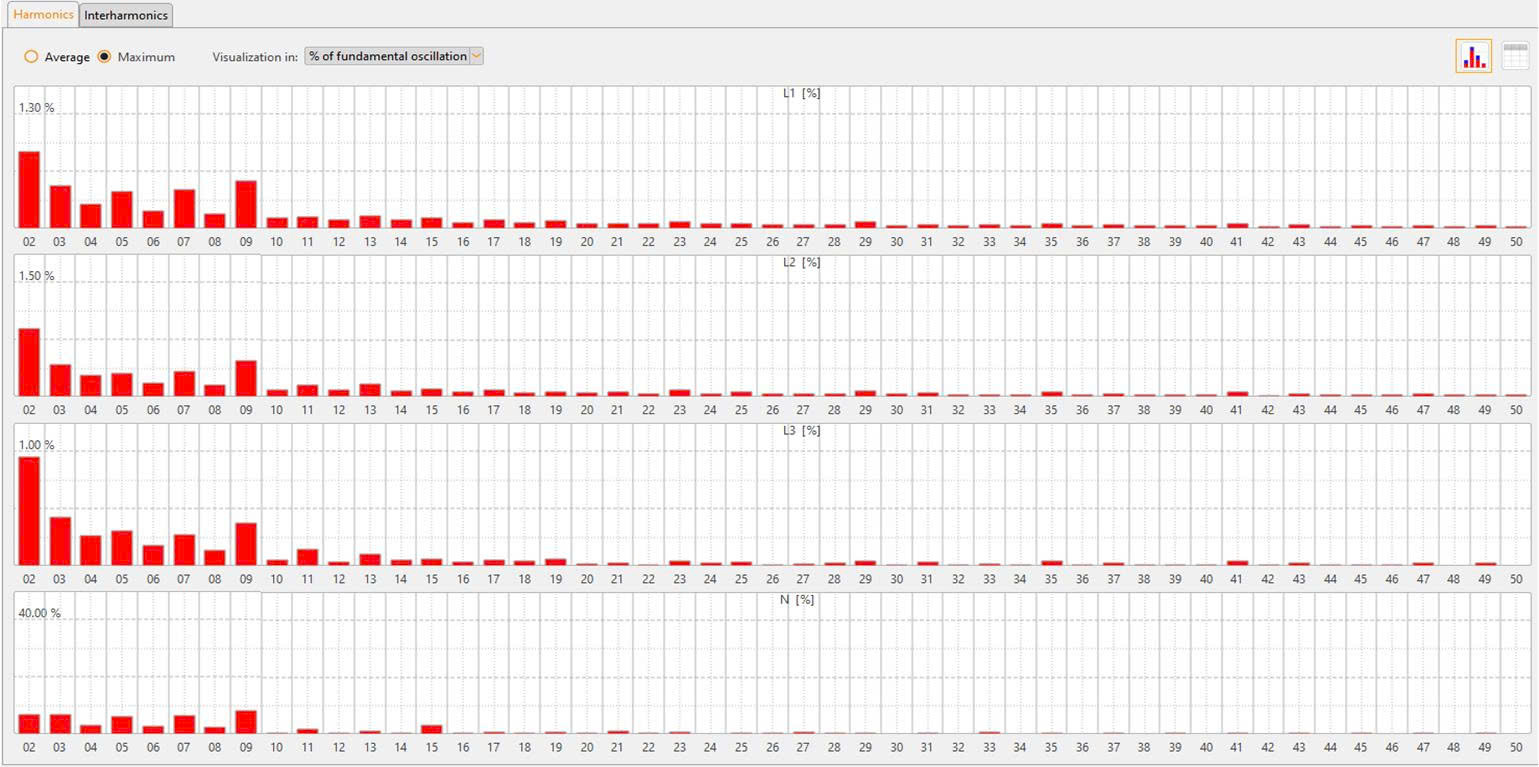Pick harmonic 07 bar in L2 chart
The width and height of the screenshot is (1539, 767).
point(184,384)
